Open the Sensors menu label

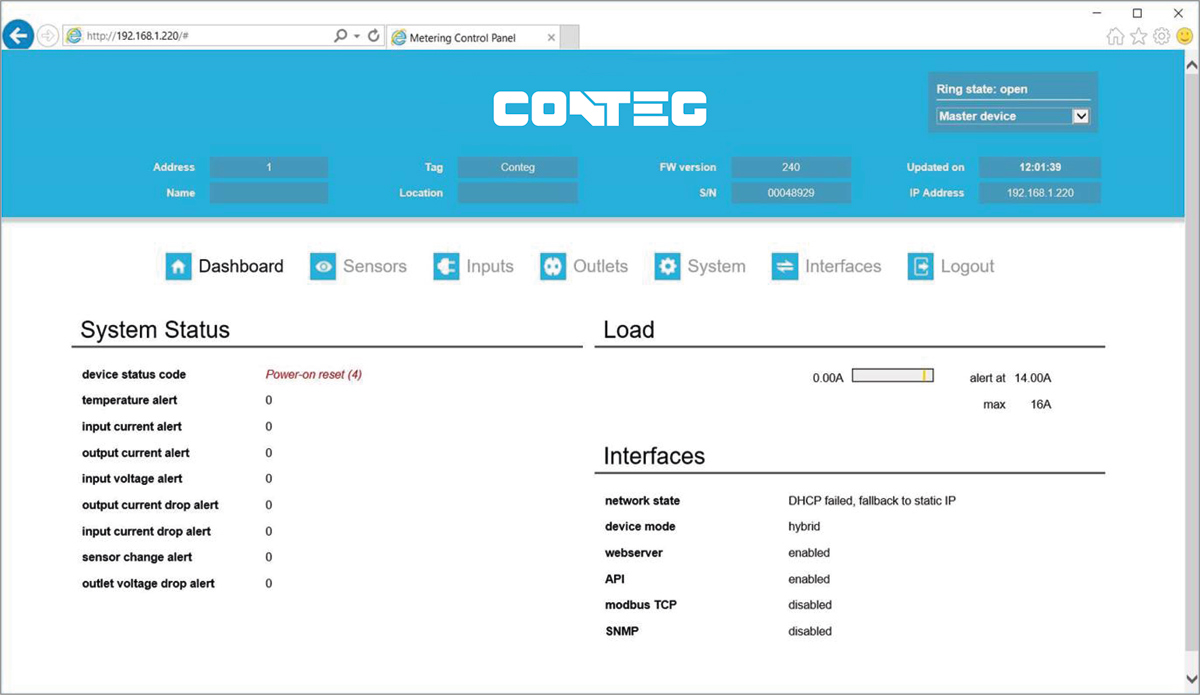pyautogui.click(x=375, y=267)
